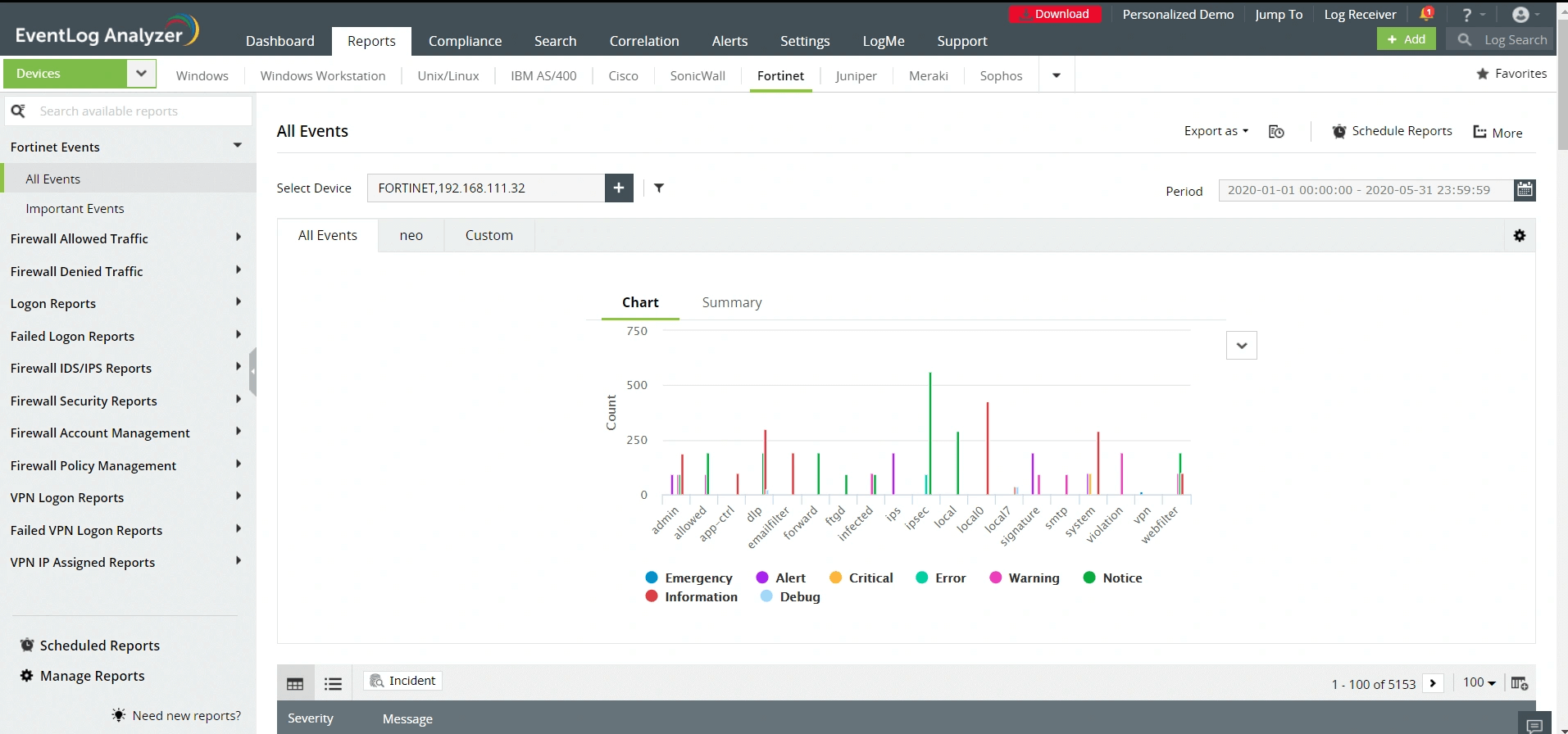Collapse the left sidebar handle
Image resolution: width=1568 pixels, height=734 pixels.
253,371
